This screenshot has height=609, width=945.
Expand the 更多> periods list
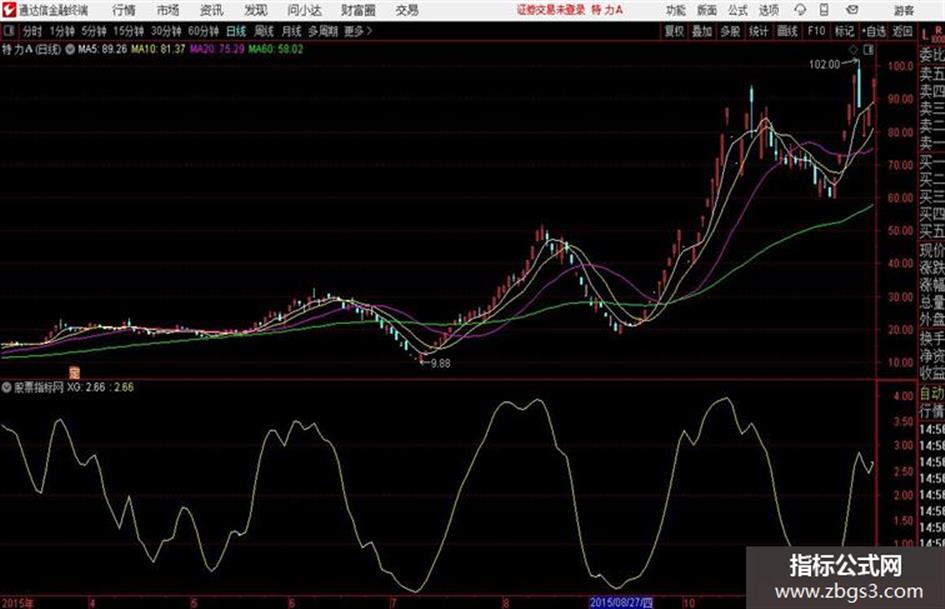tap(358, 31)
